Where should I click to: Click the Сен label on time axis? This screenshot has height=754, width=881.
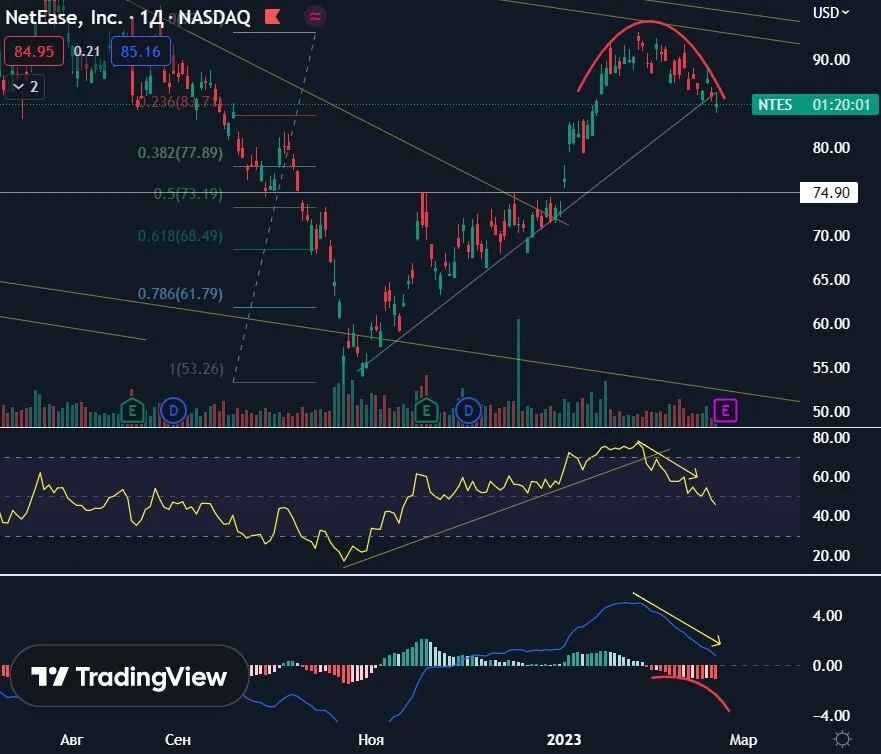coord(178,739)
